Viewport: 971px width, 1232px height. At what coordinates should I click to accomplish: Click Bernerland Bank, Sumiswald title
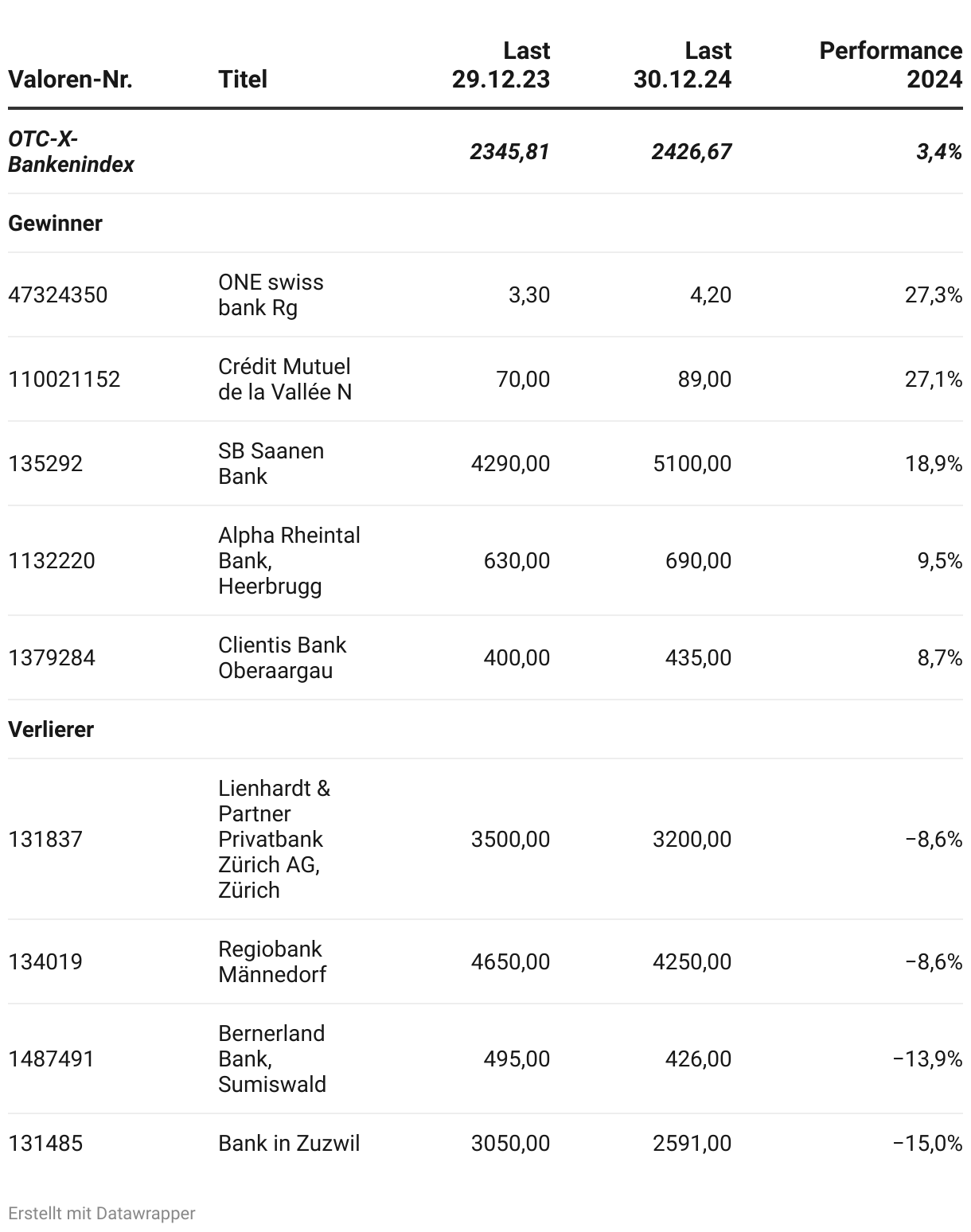pyautogui.click(x=272, y=1059)
